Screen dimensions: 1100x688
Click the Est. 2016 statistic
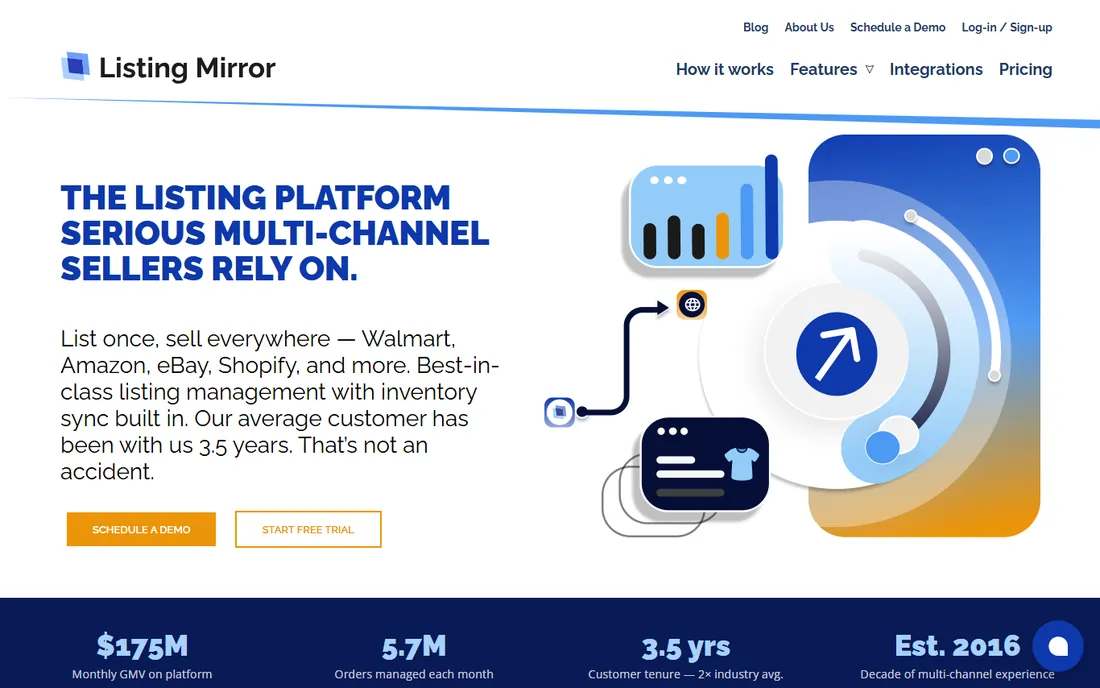click(x=957, y=645)
